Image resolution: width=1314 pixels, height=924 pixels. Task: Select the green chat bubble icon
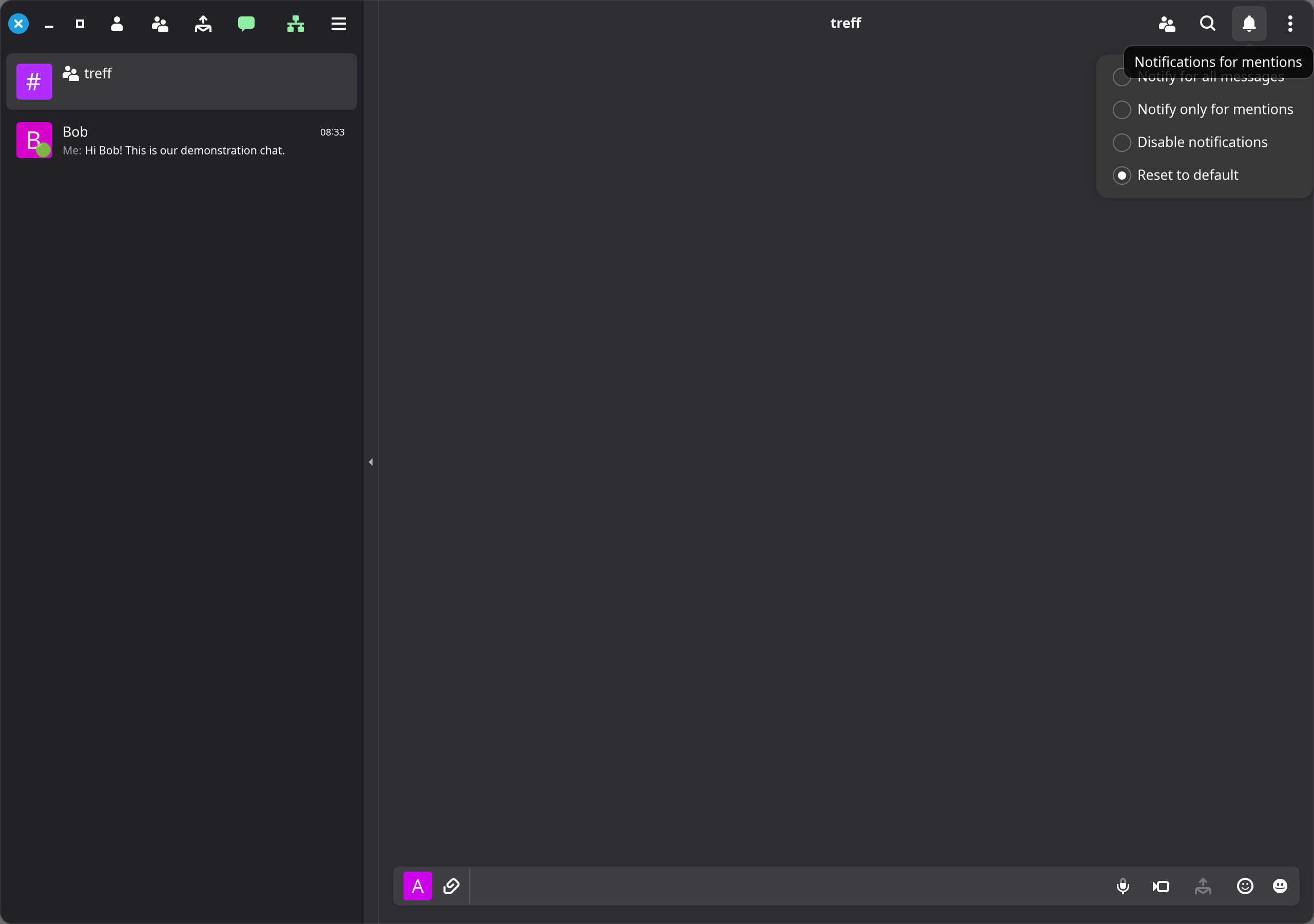[x=246, y=24]
